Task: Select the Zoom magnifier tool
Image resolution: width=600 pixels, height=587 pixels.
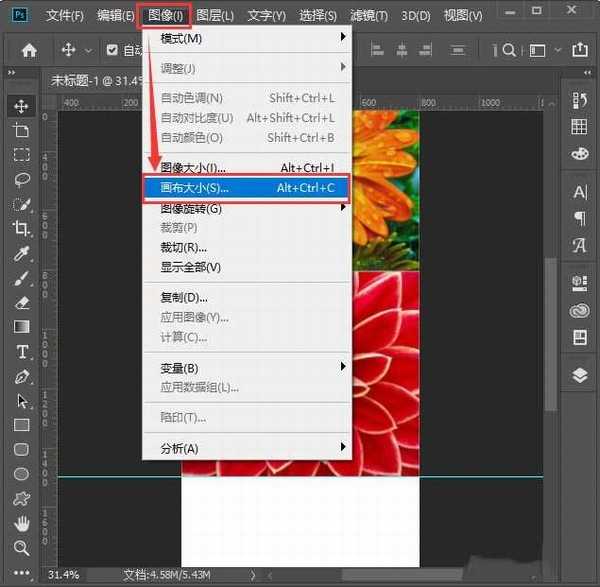Action: (x=21, y=547)
